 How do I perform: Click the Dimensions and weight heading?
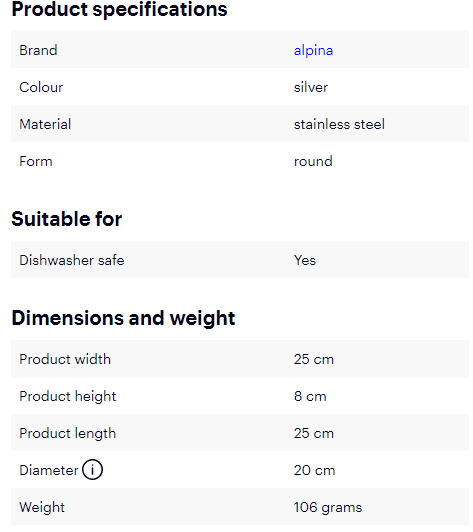[x=123, y=318]
